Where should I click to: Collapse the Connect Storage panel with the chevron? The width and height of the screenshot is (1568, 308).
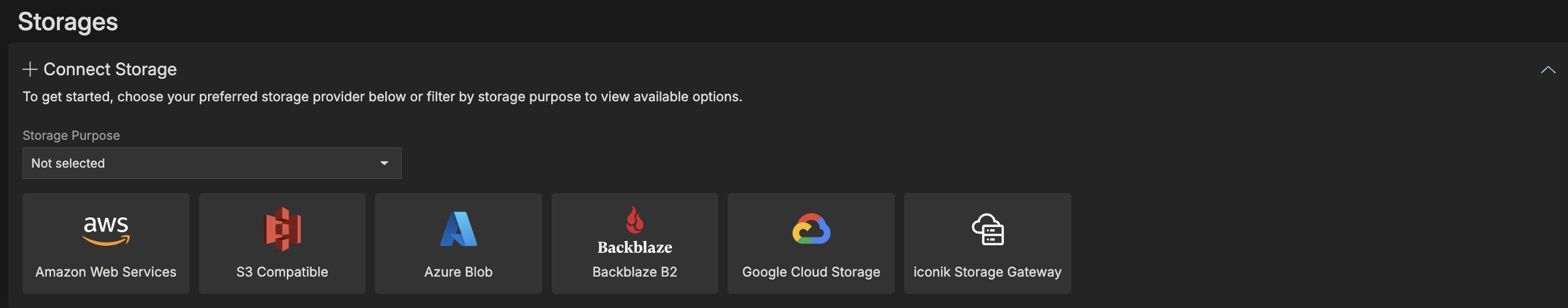coord(1548,70)
